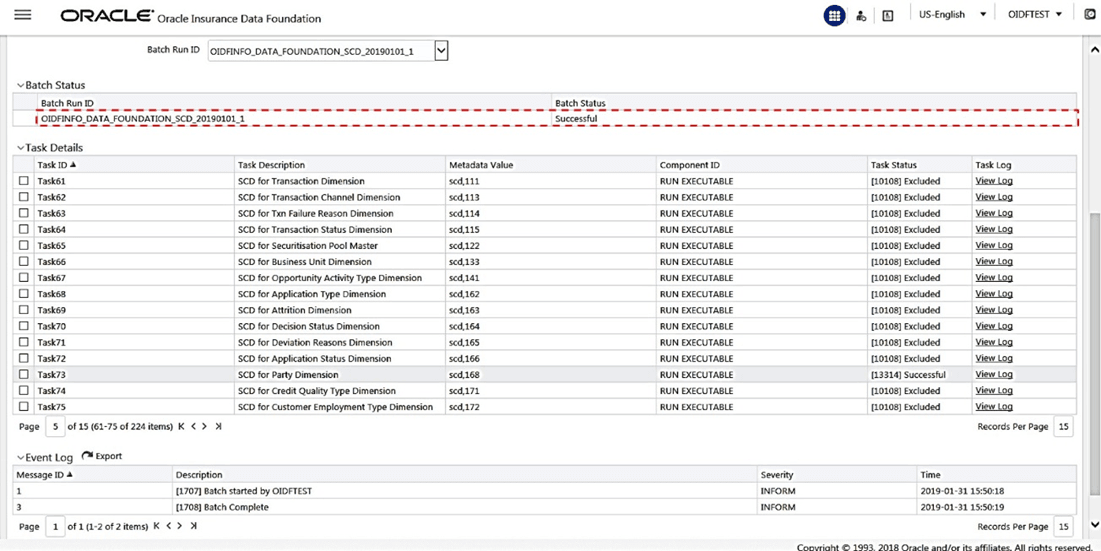This screenshot has height=551, width=1101.
Task: Check the Task71 checkbox
Action: [x=24, y=343]
